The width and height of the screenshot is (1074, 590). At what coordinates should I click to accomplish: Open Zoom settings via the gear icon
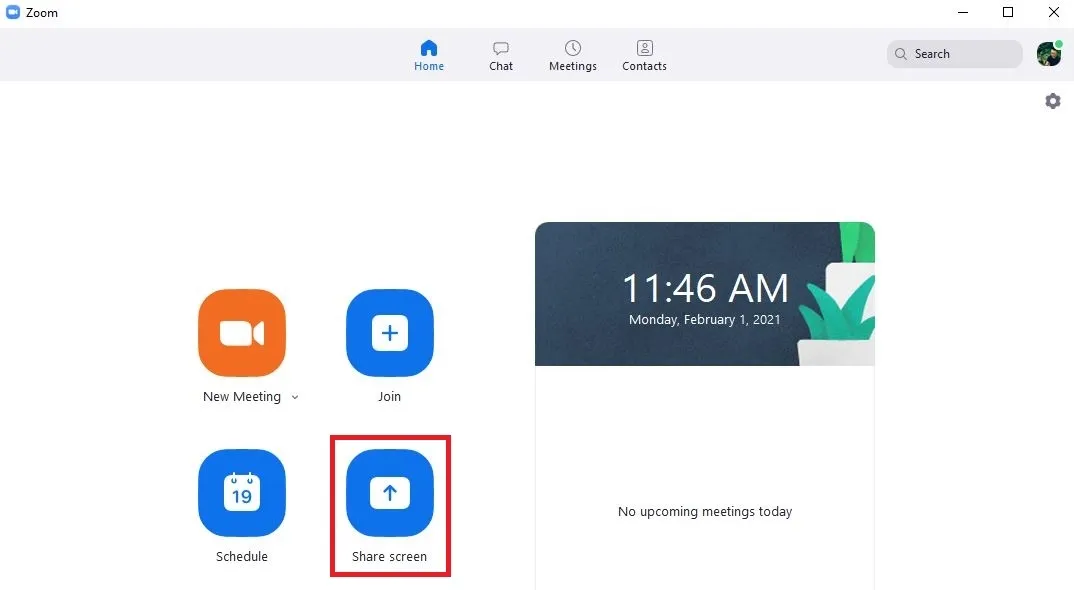(1052, 101)
